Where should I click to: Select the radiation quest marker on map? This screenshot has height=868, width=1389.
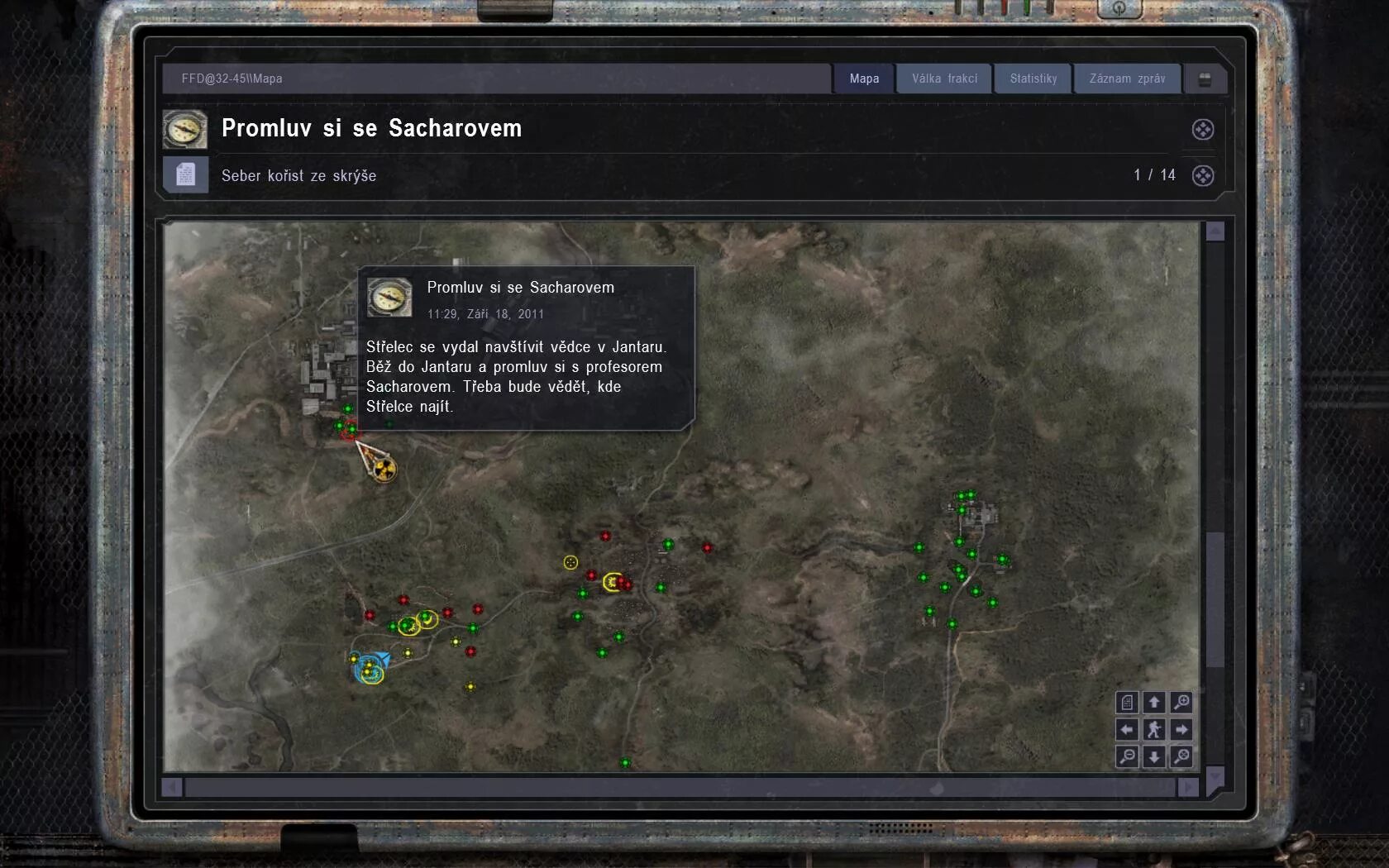(x=383, y=470)
